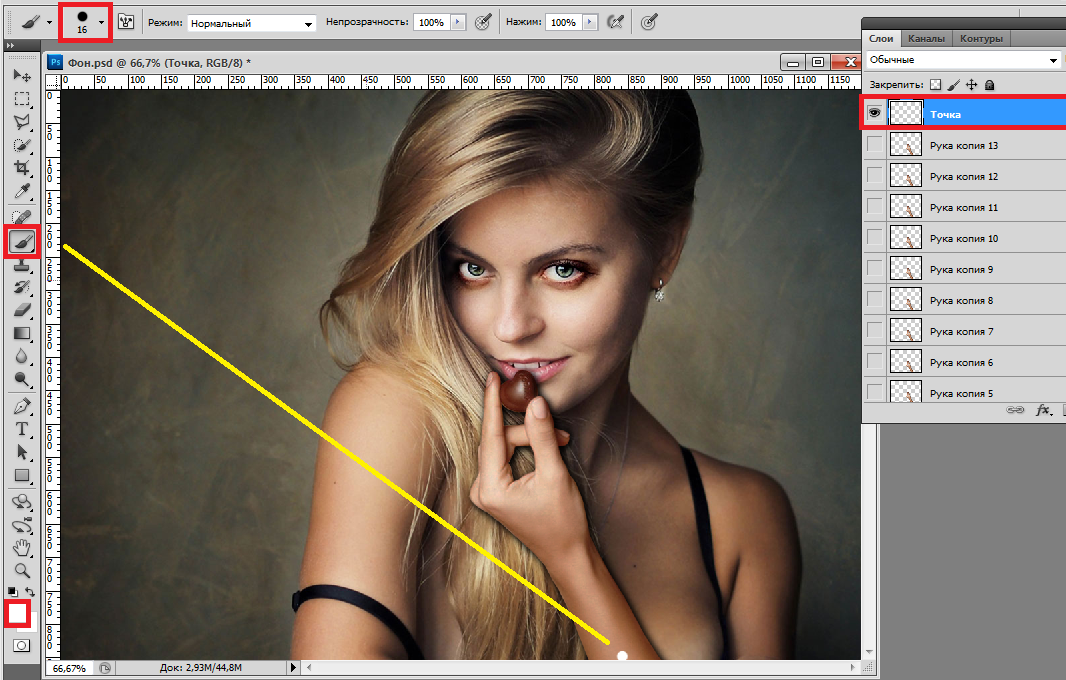
Task: Activate the Horizontal Type tool
Action: (x=21, y=429)
